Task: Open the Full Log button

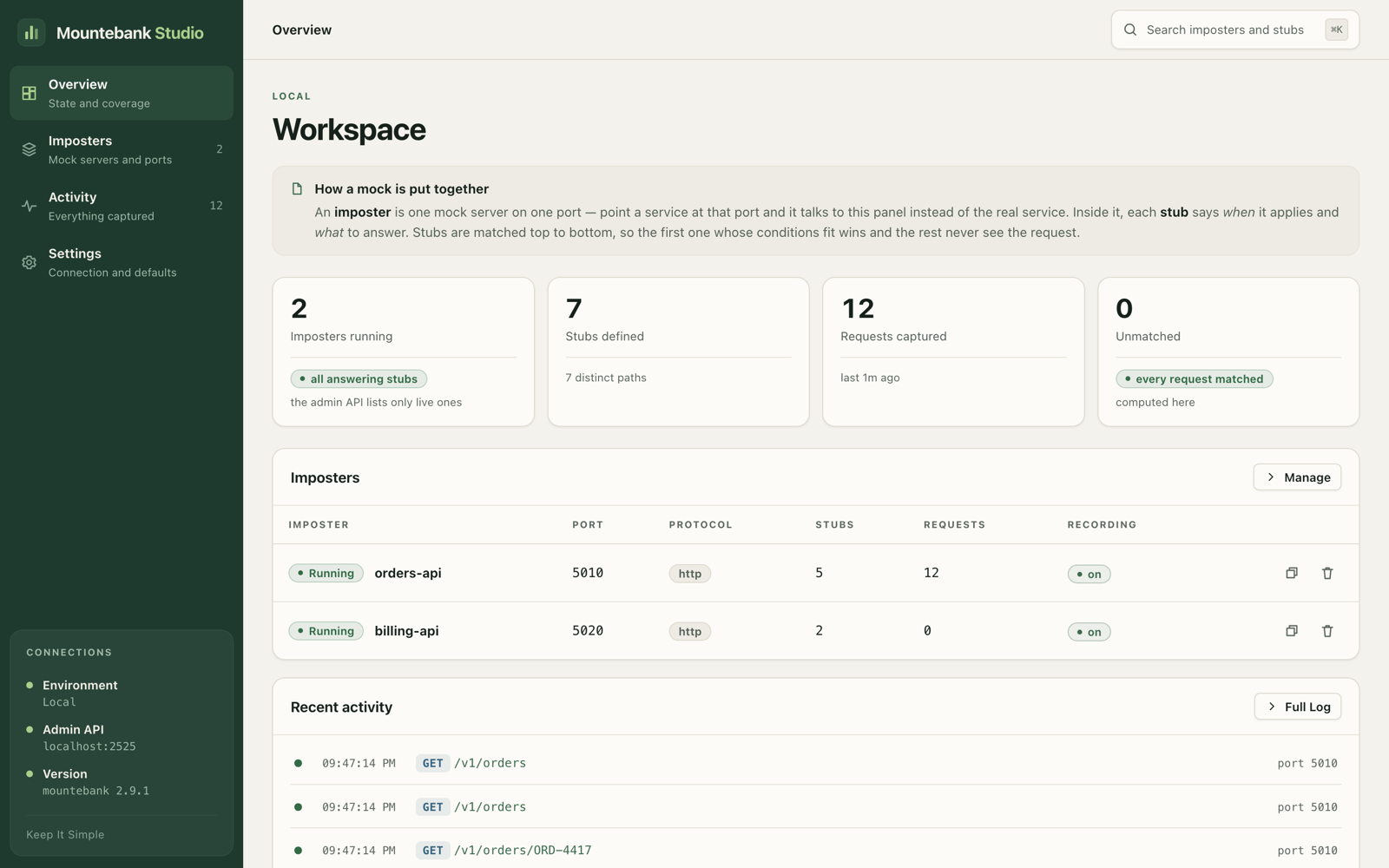Action: pos(1298,707)
